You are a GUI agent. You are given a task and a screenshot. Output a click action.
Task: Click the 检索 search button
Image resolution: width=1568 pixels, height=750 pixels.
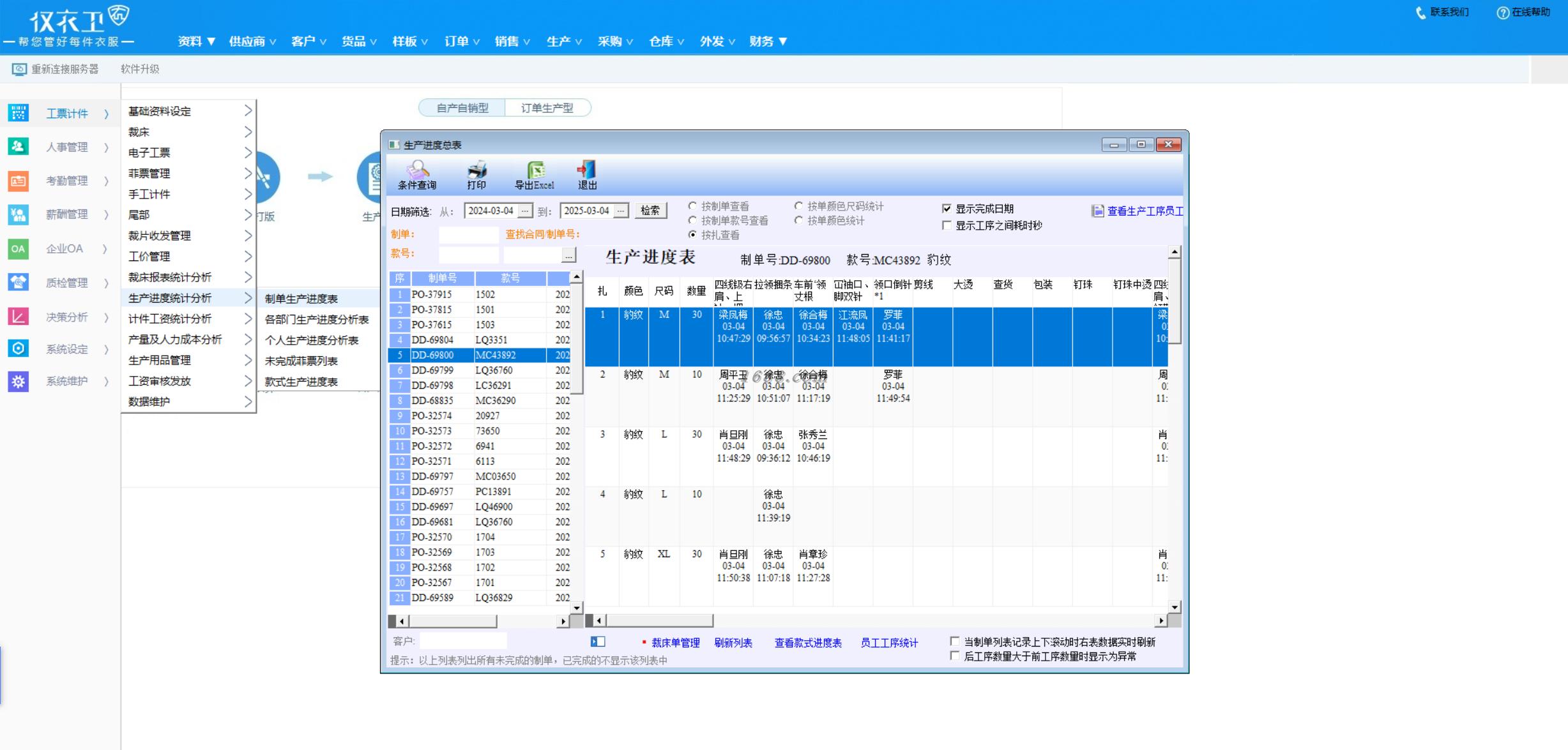click(650, 211)
